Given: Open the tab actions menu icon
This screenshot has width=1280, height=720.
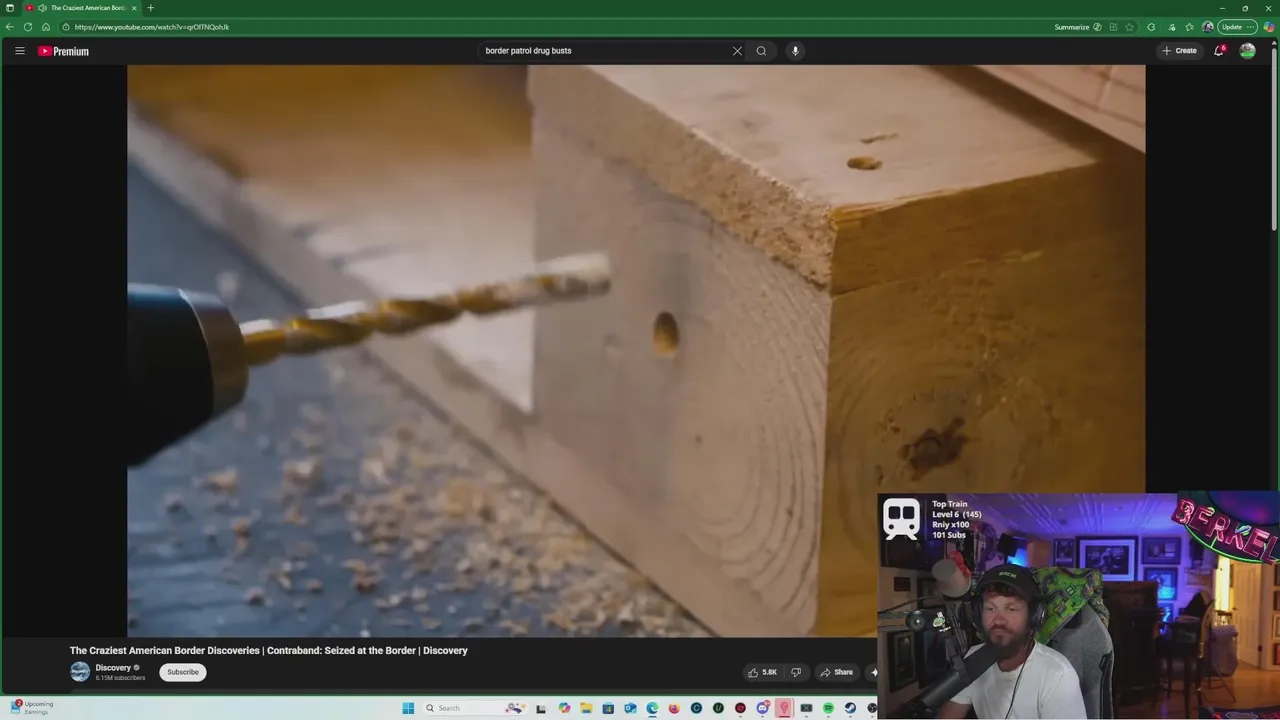Looking at the screenshot, I should point(10,8).
